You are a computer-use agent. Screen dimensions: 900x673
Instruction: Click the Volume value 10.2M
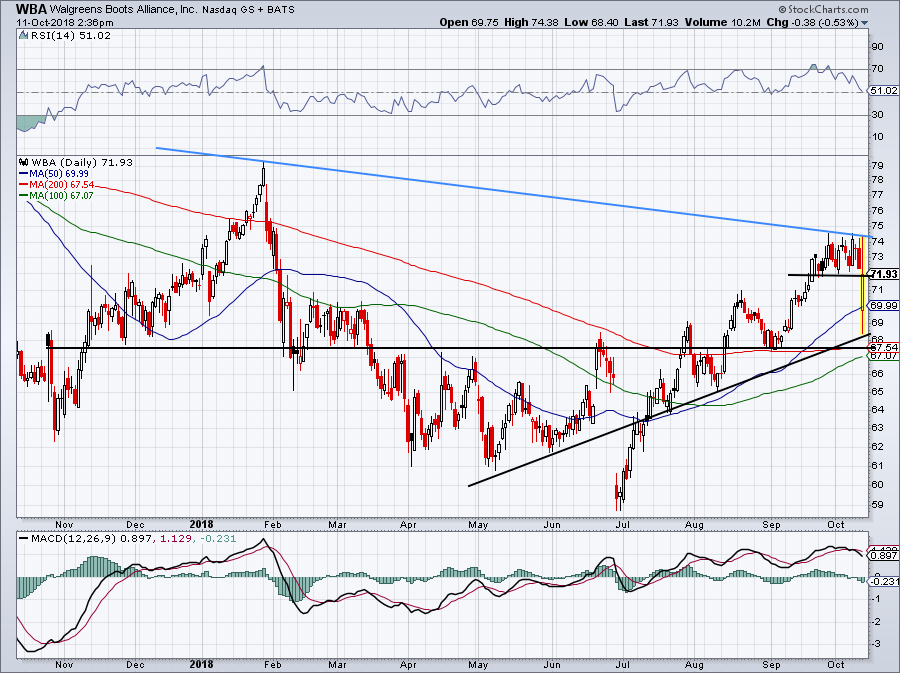tap(745, 23)
